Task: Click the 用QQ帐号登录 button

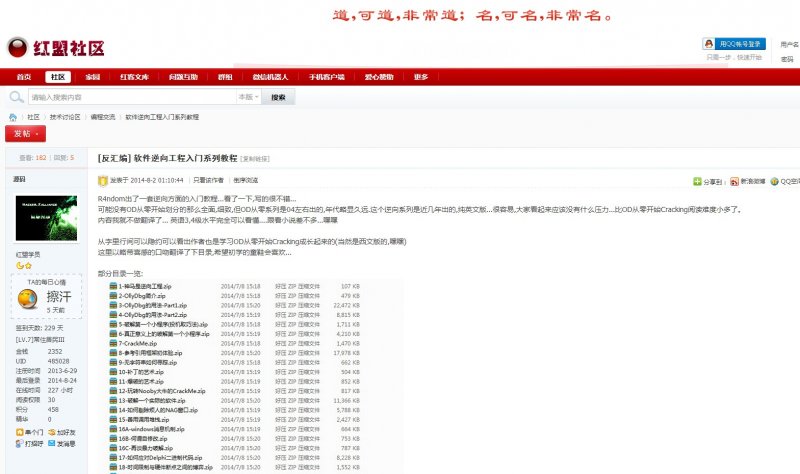Action: coord(734,44)
